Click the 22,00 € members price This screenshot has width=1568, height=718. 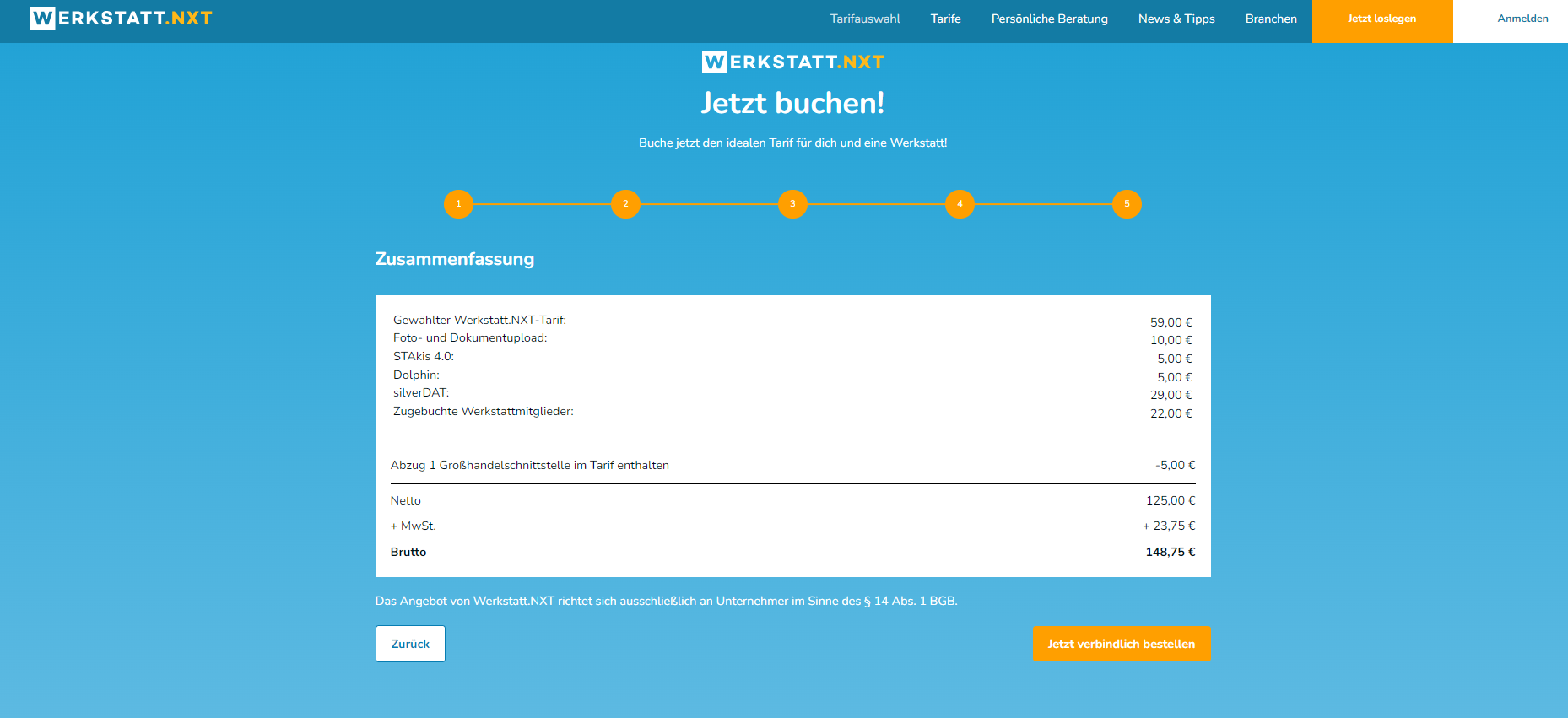[1171, 413]
